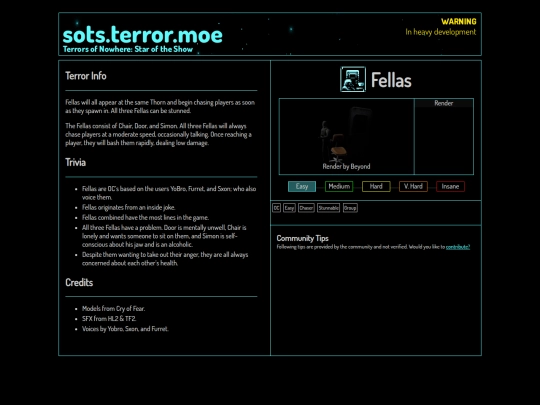The image size is (540, 405).
Task: Open the contribute link in Community Tips
Action: pos(458,247)
